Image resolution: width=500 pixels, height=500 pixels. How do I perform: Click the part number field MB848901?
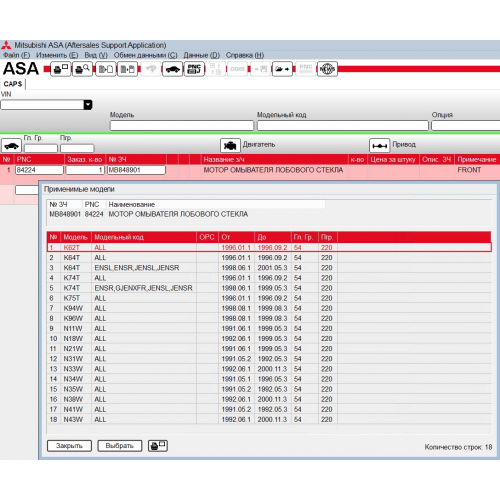click(136, 170)
